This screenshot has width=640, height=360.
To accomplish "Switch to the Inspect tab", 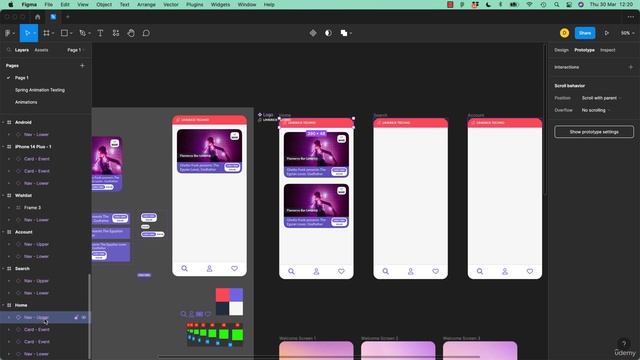I will pyautogui.click(x=608, y=50).
